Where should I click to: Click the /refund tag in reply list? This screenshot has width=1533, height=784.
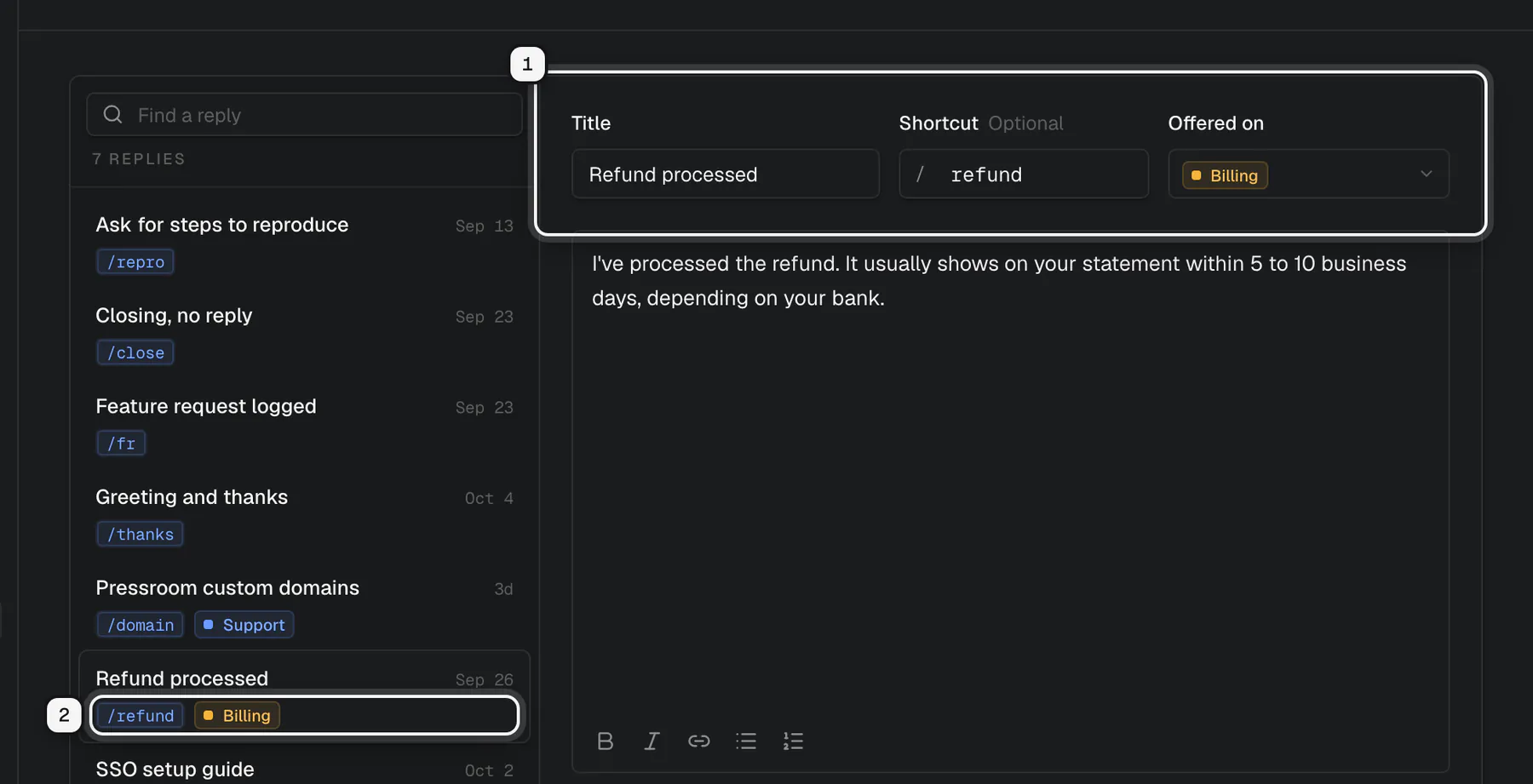(140, 716)
